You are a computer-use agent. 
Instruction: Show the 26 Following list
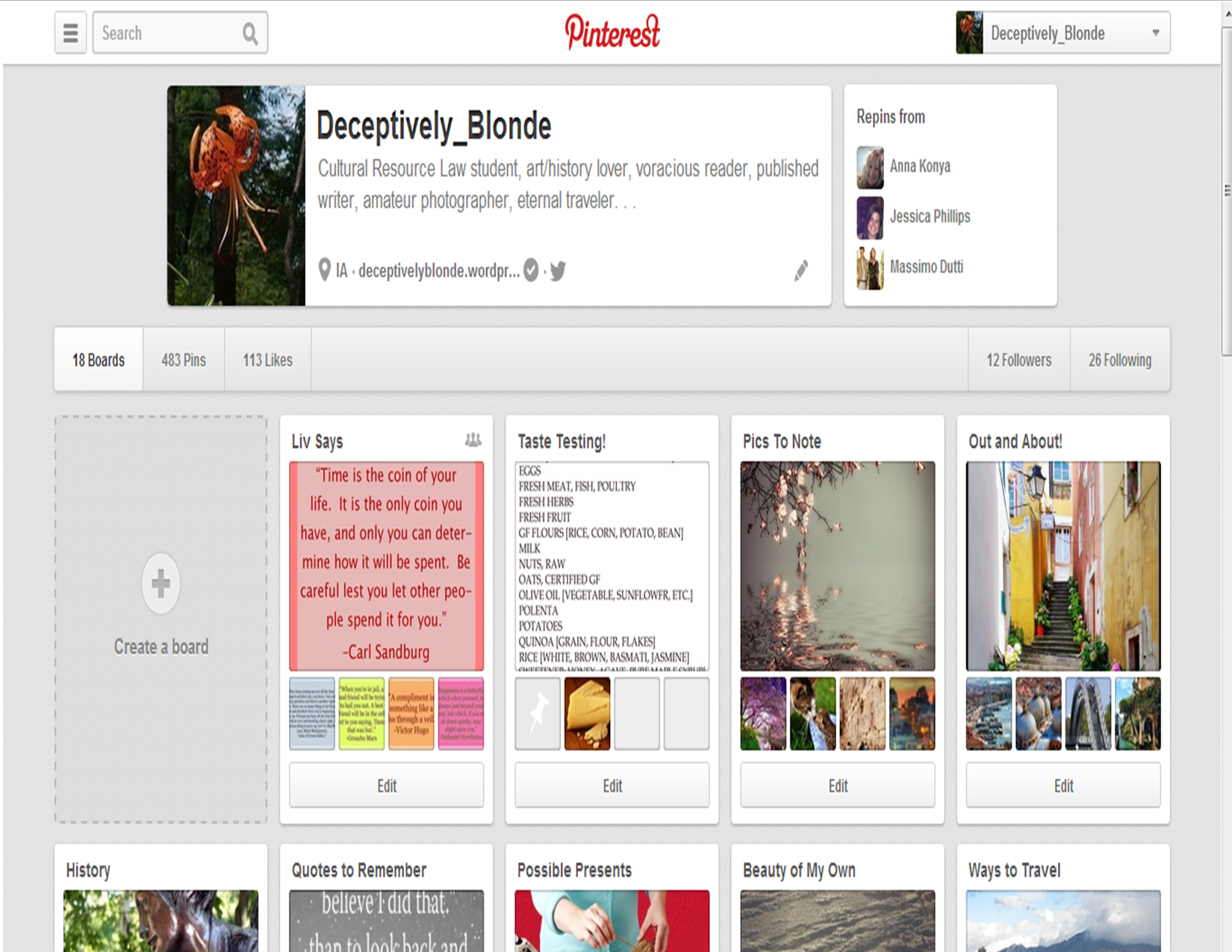pyautogui.click(x=1119, y=360)
